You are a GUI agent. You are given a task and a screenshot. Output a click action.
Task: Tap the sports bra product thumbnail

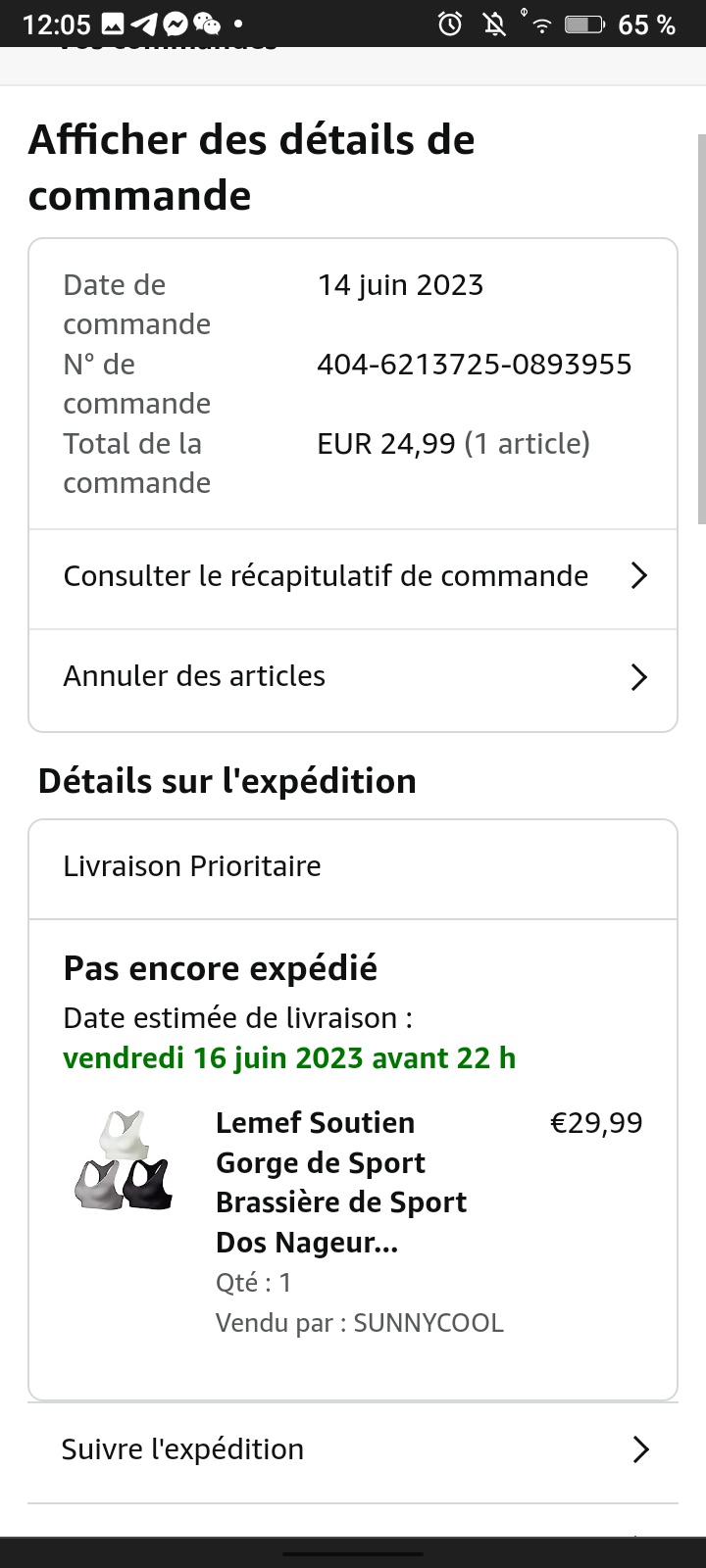(x=125, y=1160)
